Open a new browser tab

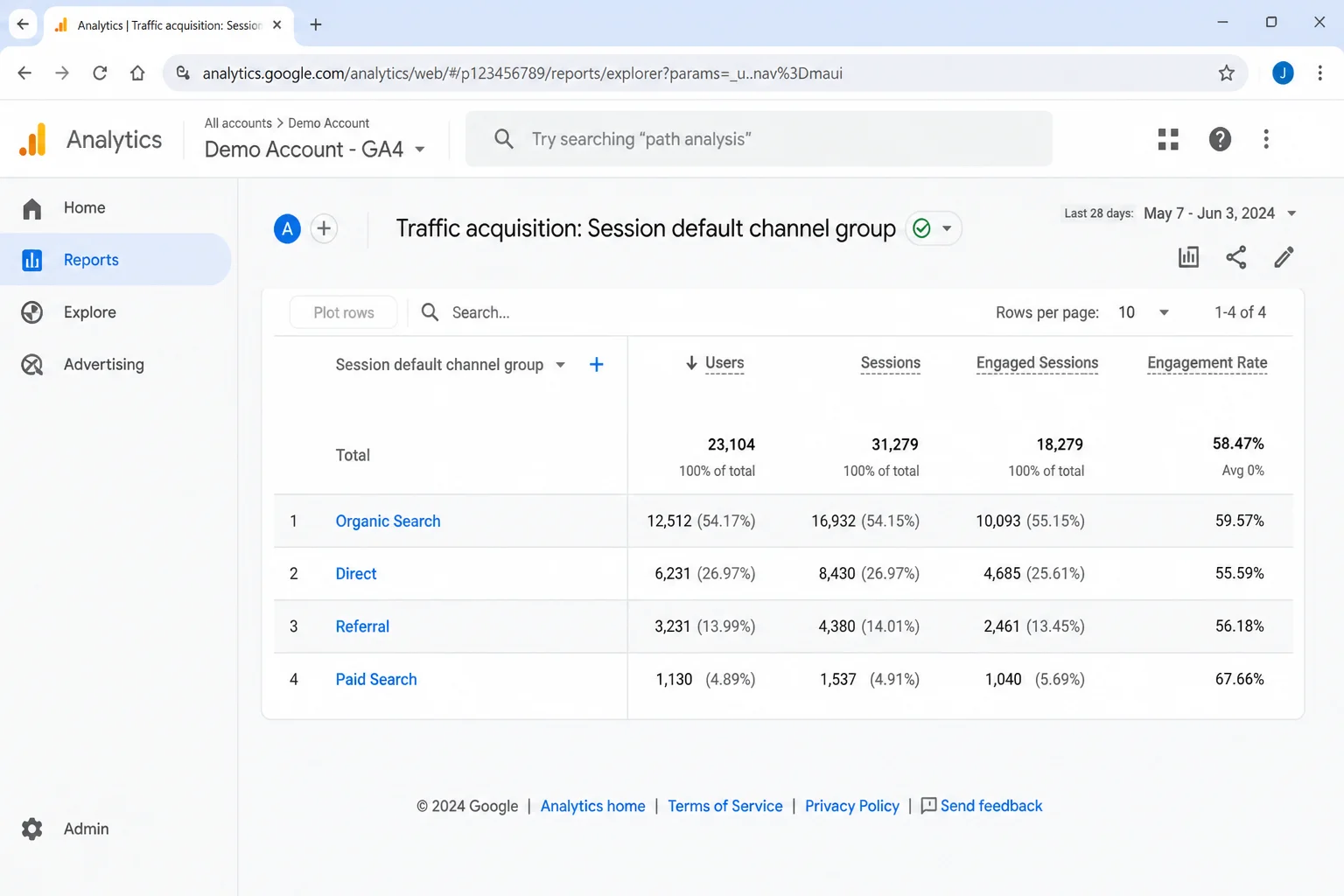coord(316,24)
